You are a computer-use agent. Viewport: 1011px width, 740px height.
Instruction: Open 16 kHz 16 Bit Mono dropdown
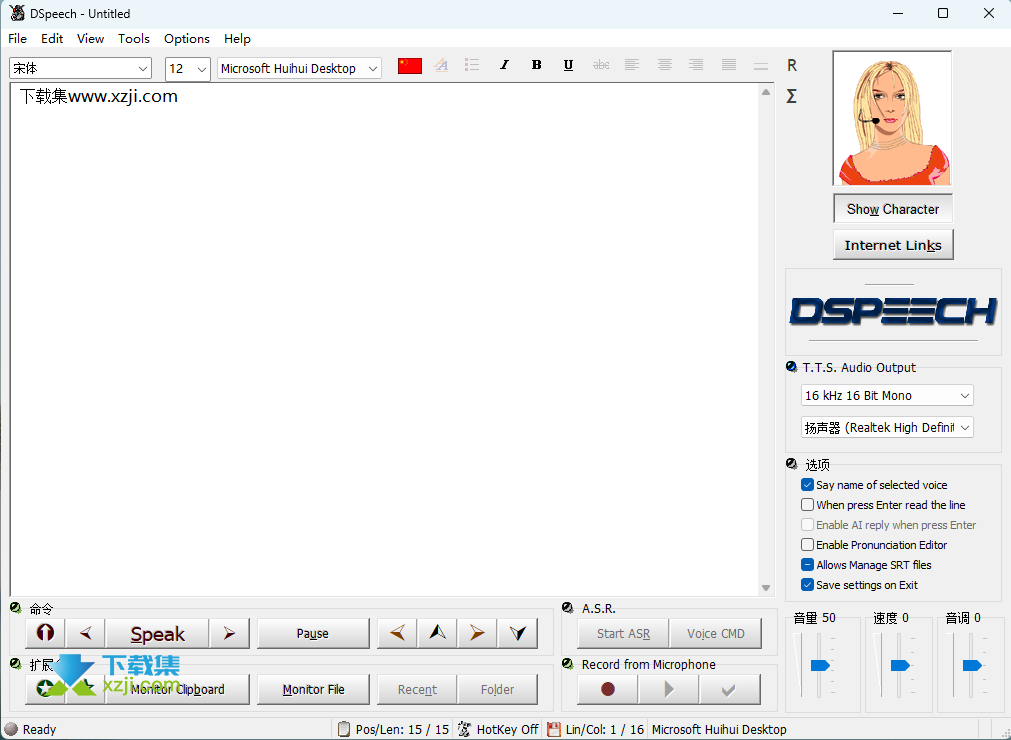[887, 395]
